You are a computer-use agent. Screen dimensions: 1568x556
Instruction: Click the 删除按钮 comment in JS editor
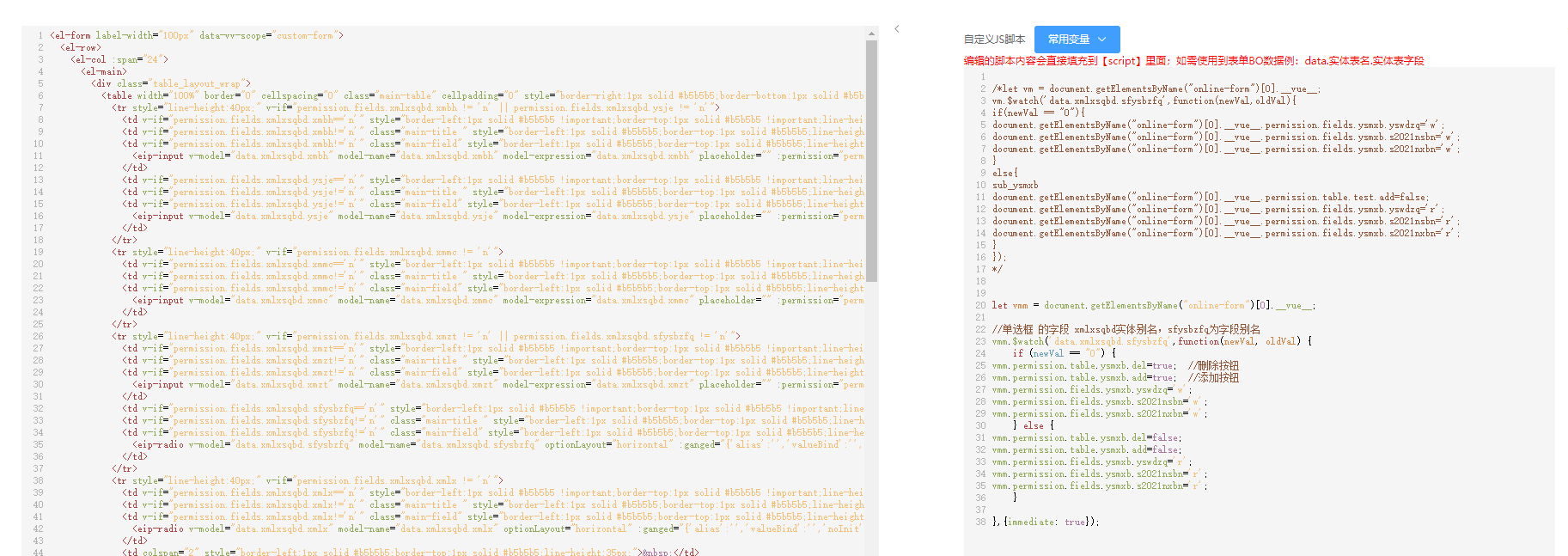click(x=1213, y=366)
